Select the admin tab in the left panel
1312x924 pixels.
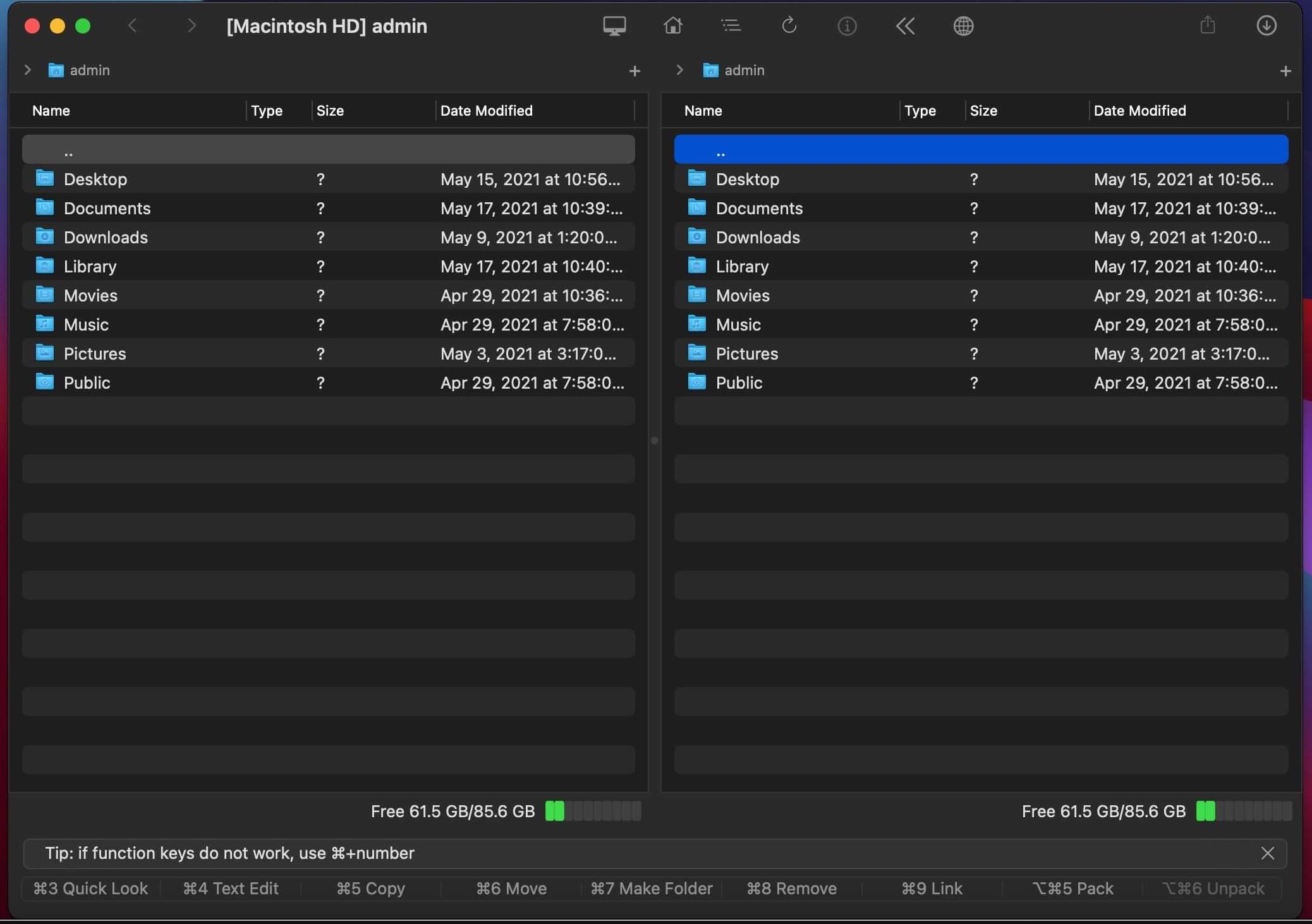tap(79, 70)
